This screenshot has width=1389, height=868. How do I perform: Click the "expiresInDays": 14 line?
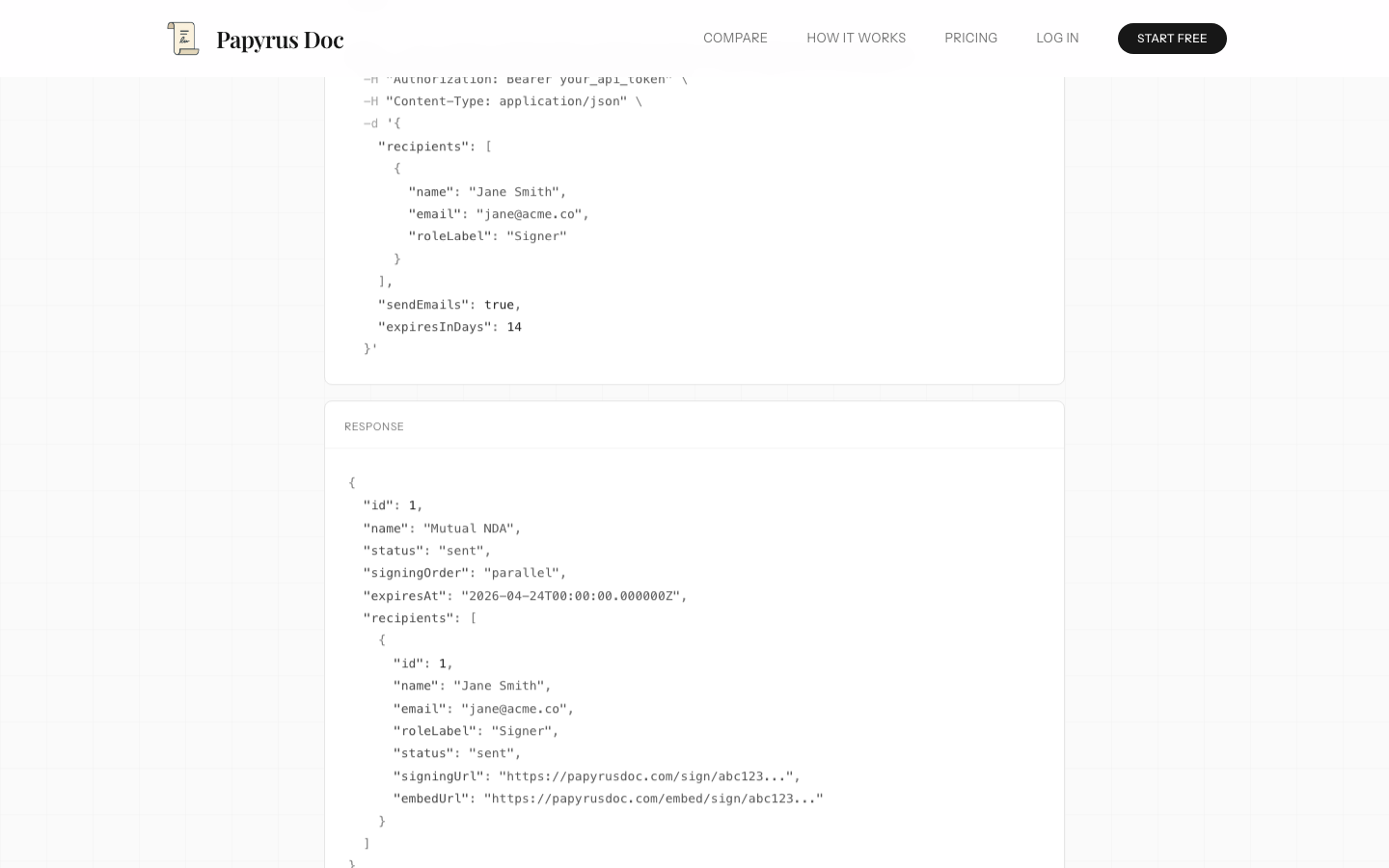pyautogui.click(x=449, y=327)
